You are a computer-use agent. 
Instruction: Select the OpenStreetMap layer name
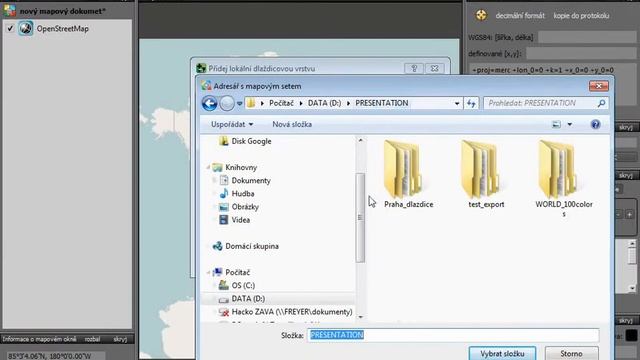62,29
